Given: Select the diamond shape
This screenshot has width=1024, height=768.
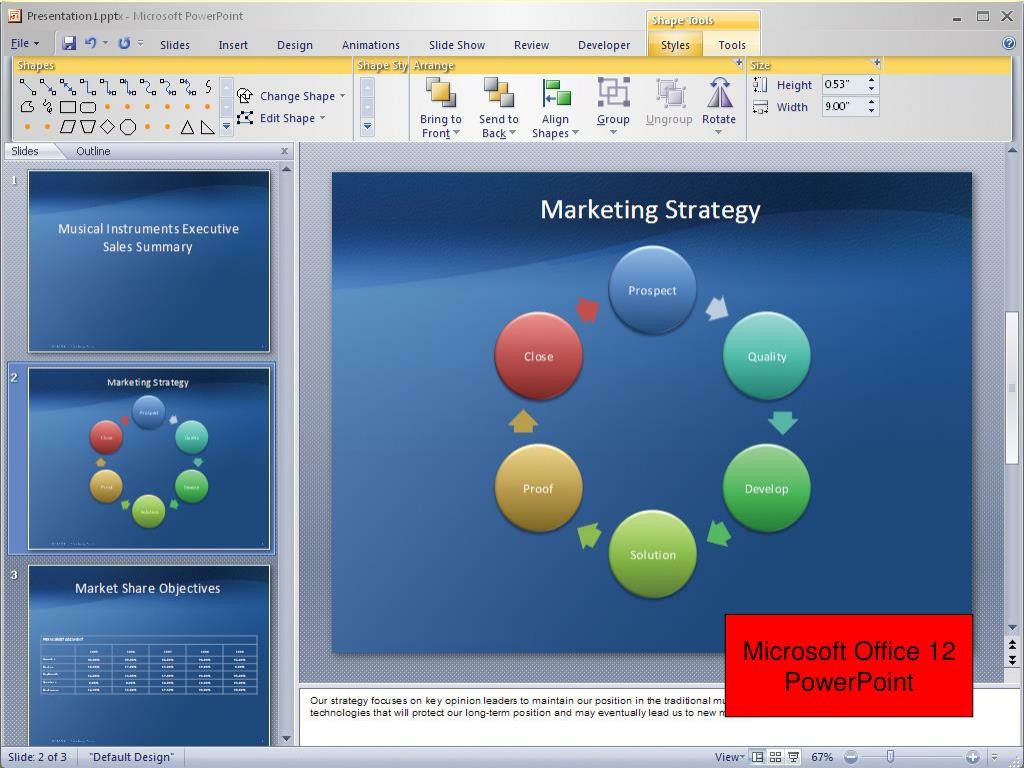Looking at the screenshot, I should (108, 127).
